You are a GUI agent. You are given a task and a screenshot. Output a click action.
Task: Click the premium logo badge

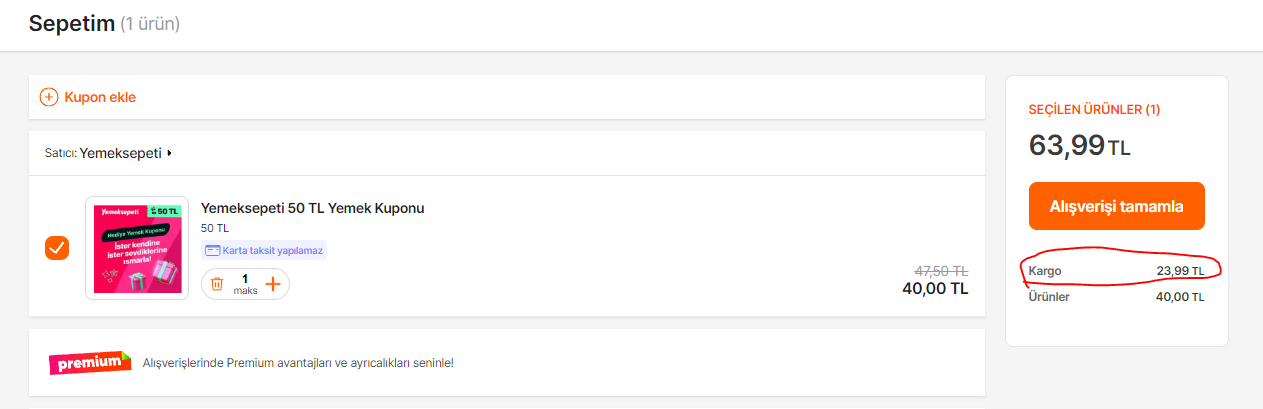point(90,362)
